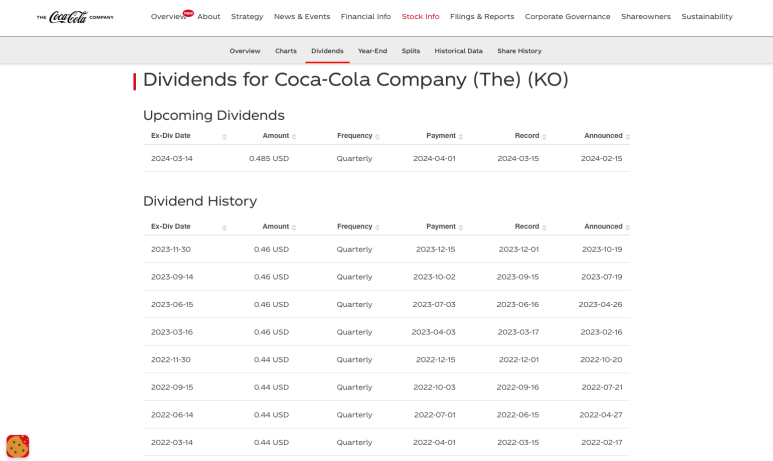Select the Dividends sub-tab
Viewport: 773px width, 461px height.
(327, 51)
